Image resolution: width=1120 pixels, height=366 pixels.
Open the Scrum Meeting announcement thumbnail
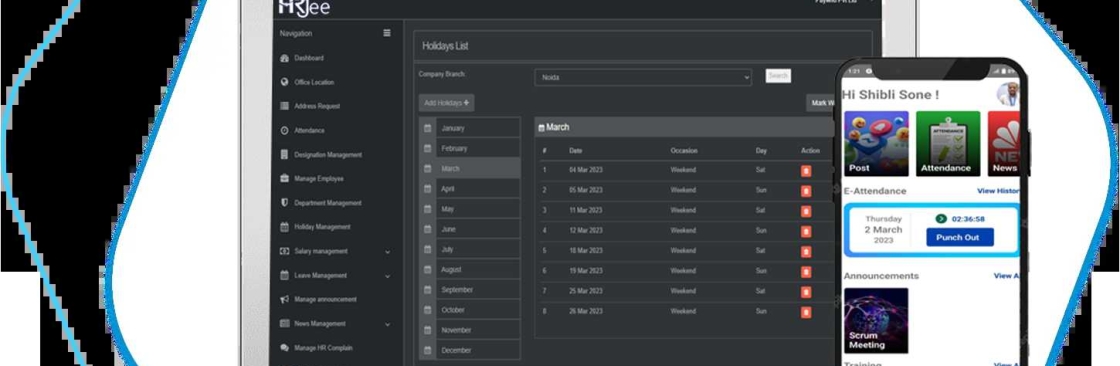[x=876, y=320]
